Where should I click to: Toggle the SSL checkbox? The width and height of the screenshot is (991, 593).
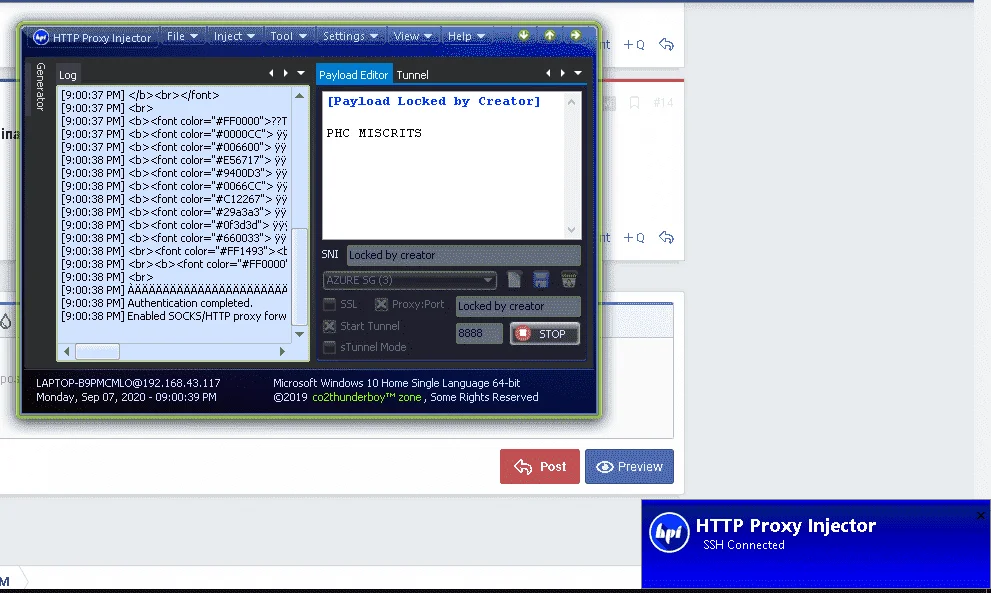(329, 305)
